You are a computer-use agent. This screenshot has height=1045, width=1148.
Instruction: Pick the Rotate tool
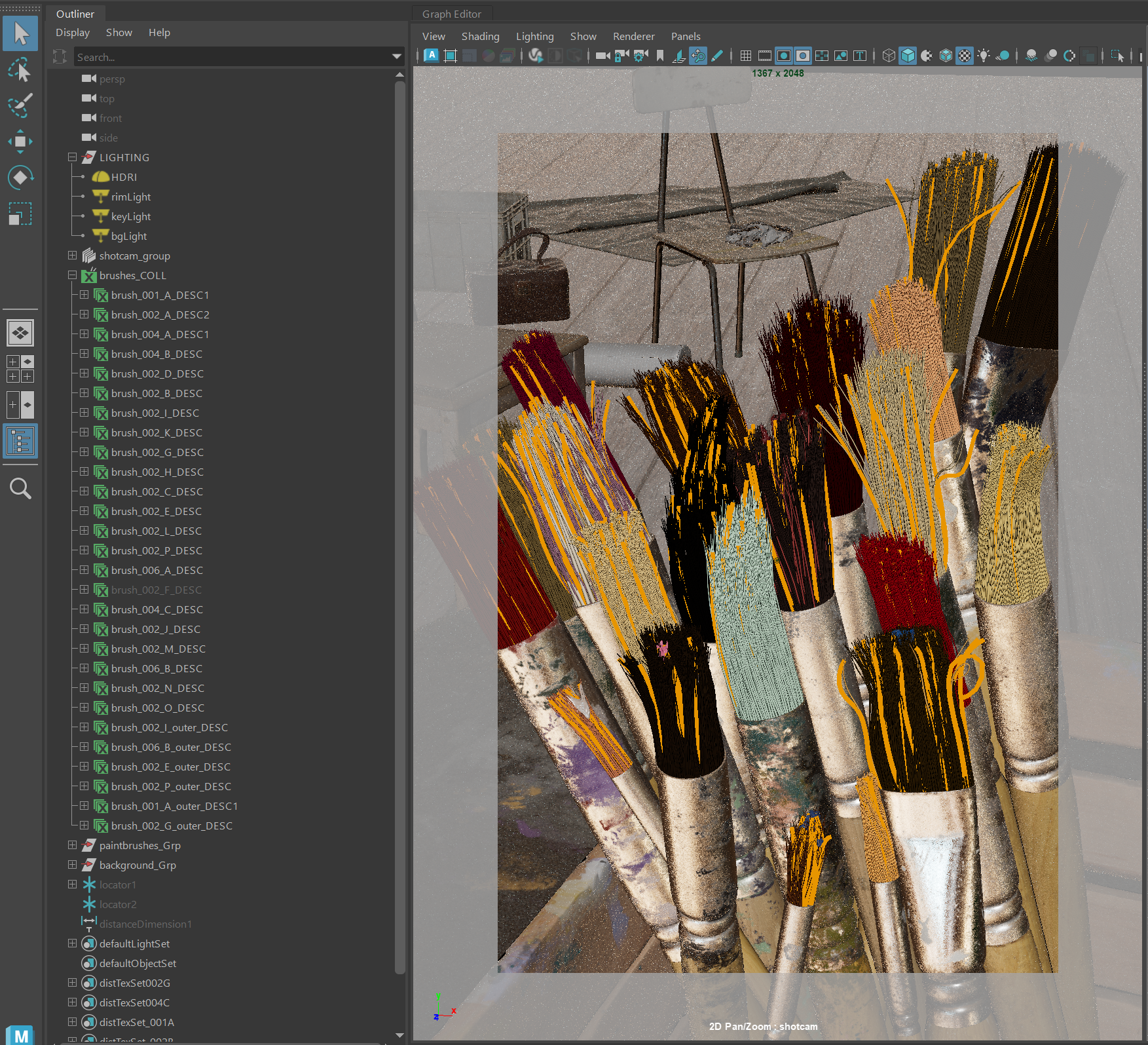point(20,178)
